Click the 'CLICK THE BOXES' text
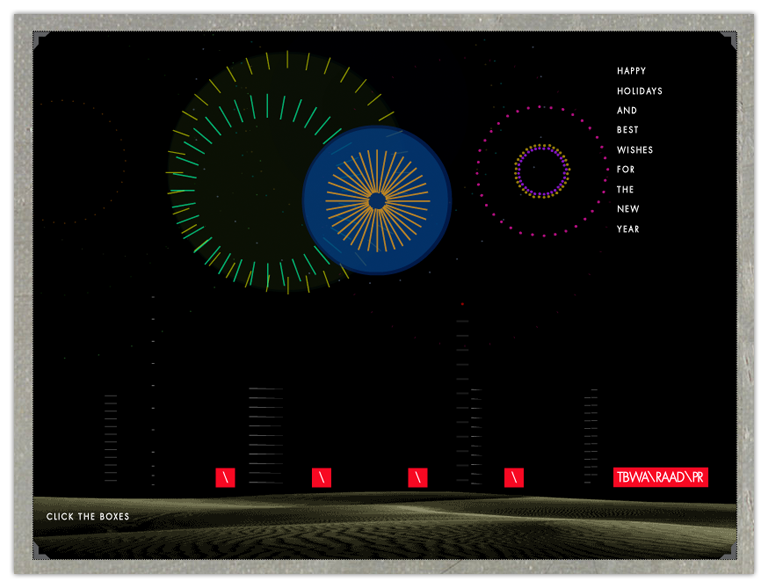Screen dimensions: 767x587 (88, 517)
